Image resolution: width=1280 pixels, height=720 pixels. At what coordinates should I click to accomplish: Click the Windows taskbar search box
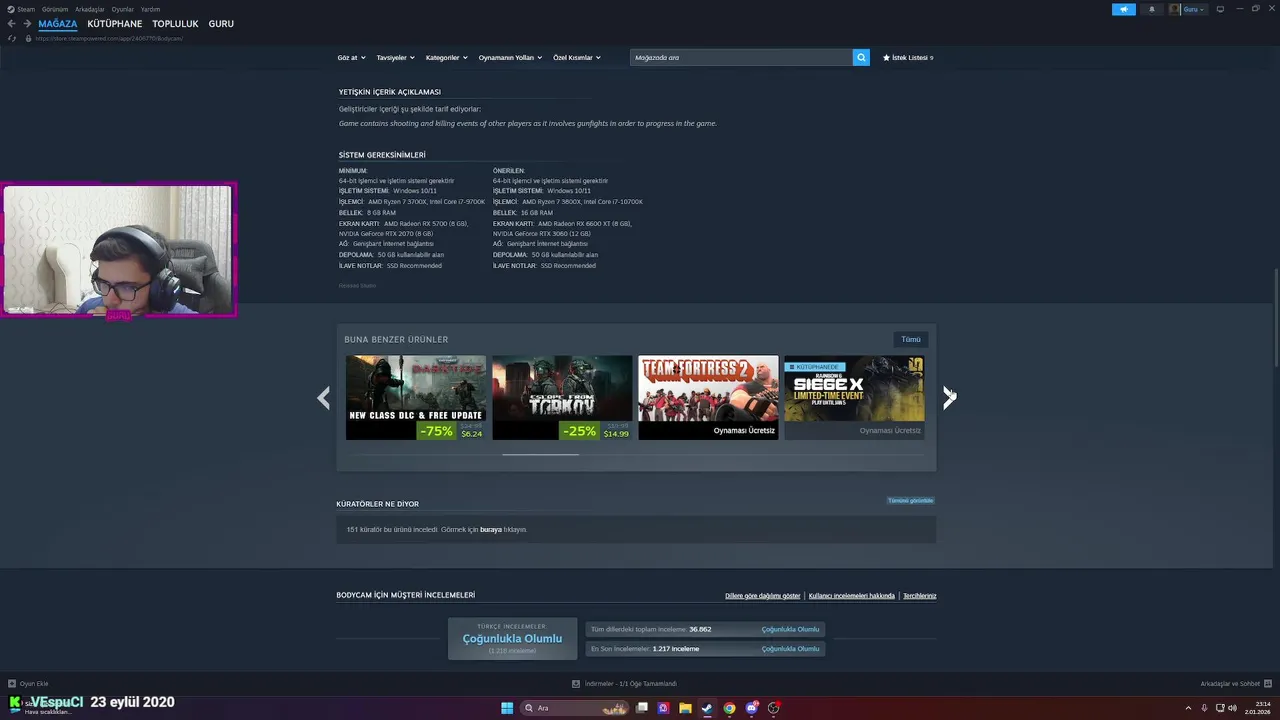(x=574, y=708)
